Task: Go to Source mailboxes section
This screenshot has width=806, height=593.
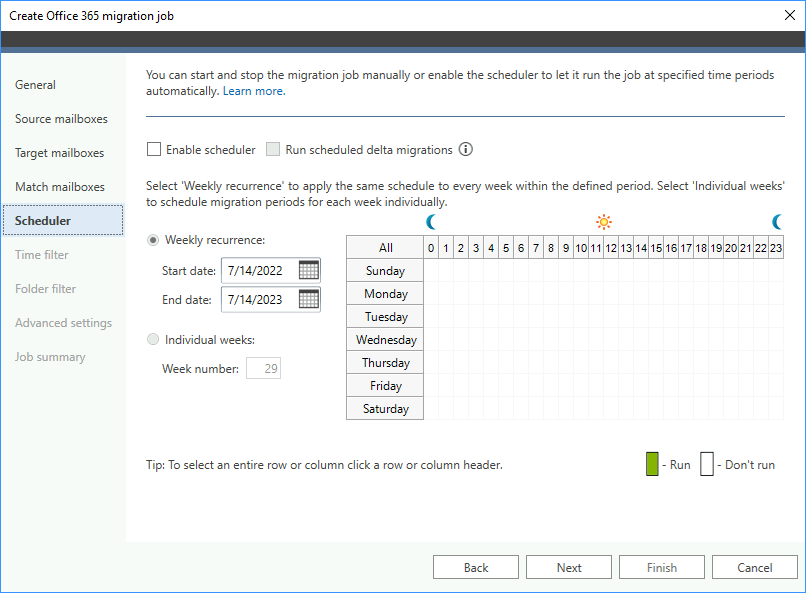Action: [x=61, y=119]
